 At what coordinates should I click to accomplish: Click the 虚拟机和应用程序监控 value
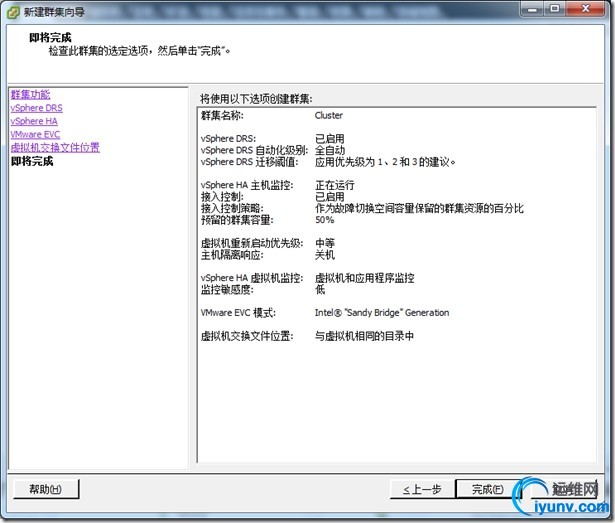(x=364, y=278)
